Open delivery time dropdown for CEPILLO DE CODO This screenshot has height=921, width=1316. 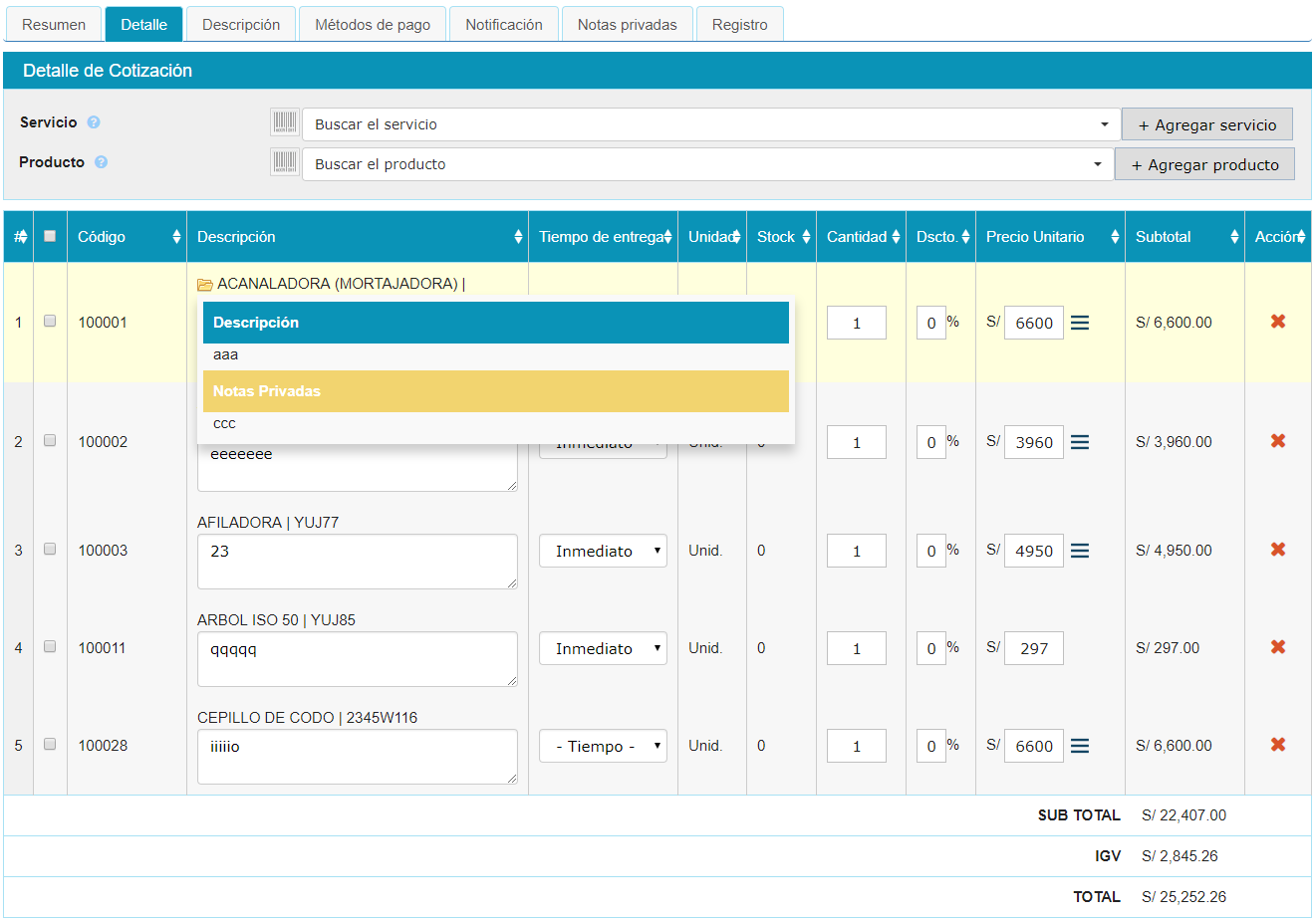pos(603,747)
